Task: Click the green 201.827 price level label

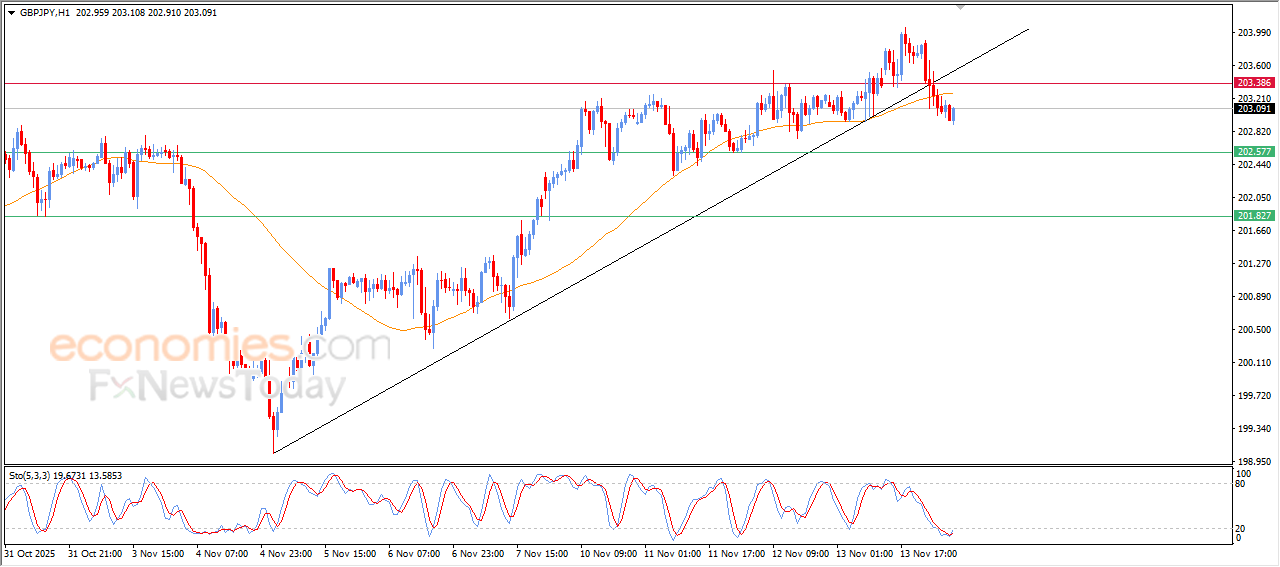Action: pyautogui.click(x=1253, y=216)
